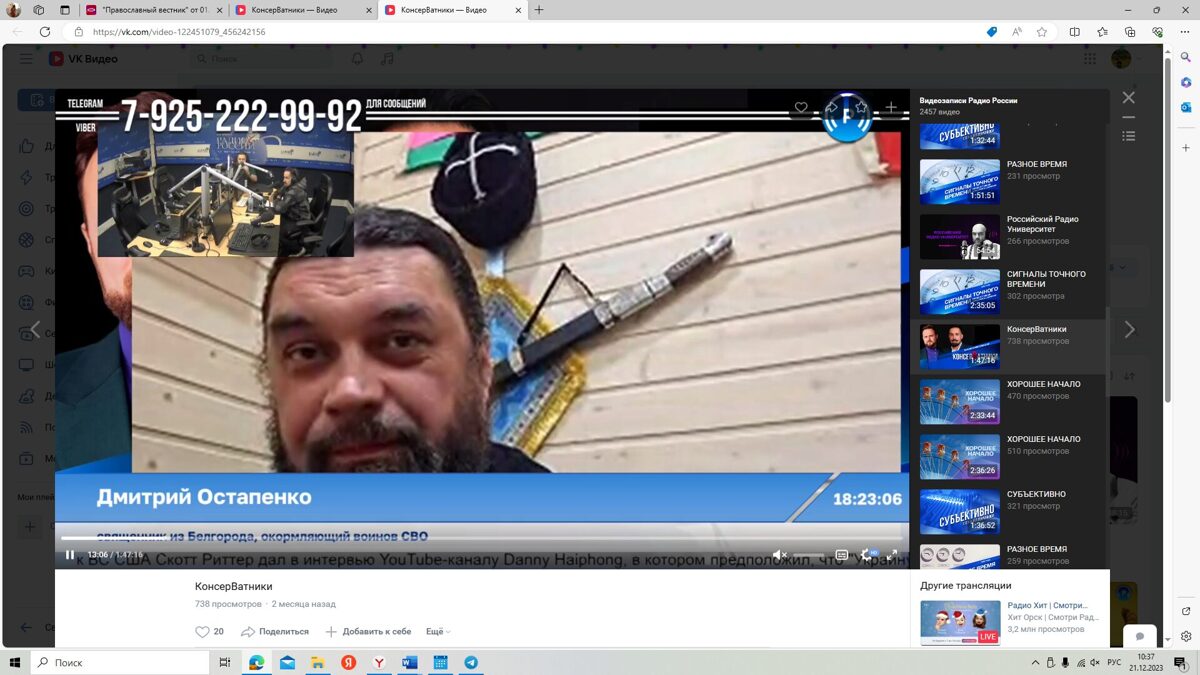
Task: Open browser tab actions menu
Action: coord(64,10)
